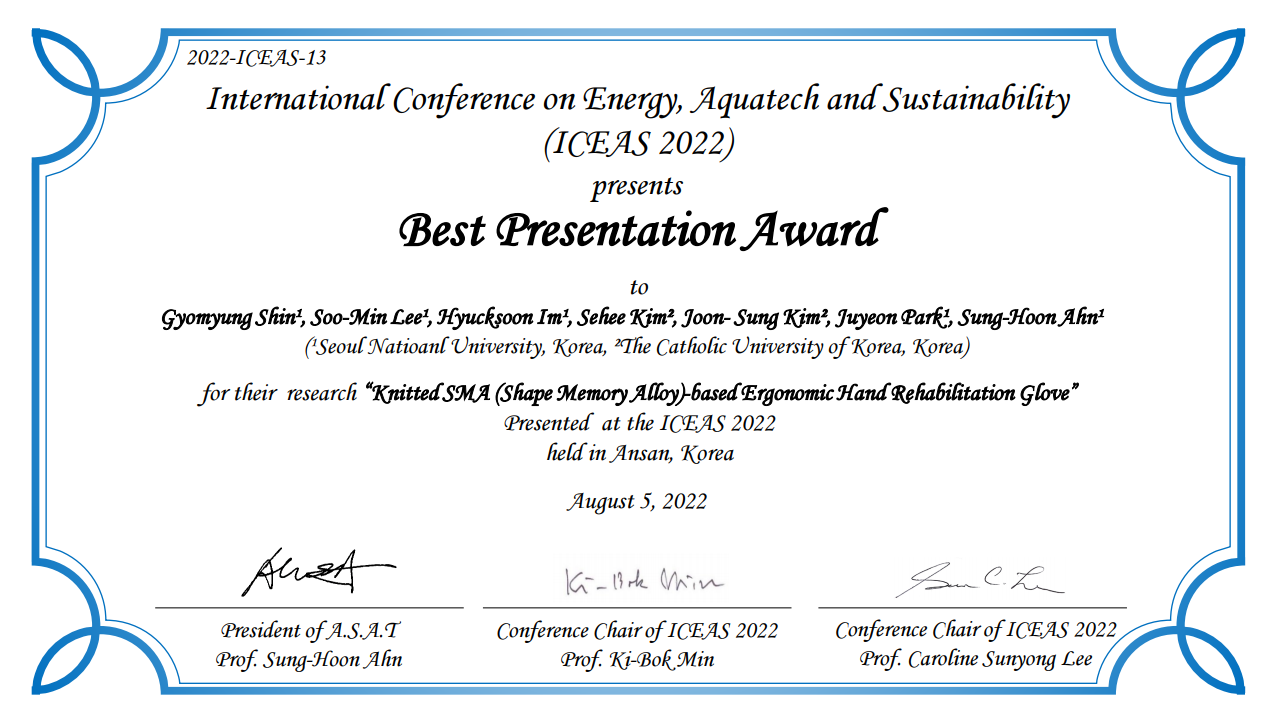Click the '(ICEAS 2022)' heading text
Viewport: 1275px width, 714px height.
(638, 144)
